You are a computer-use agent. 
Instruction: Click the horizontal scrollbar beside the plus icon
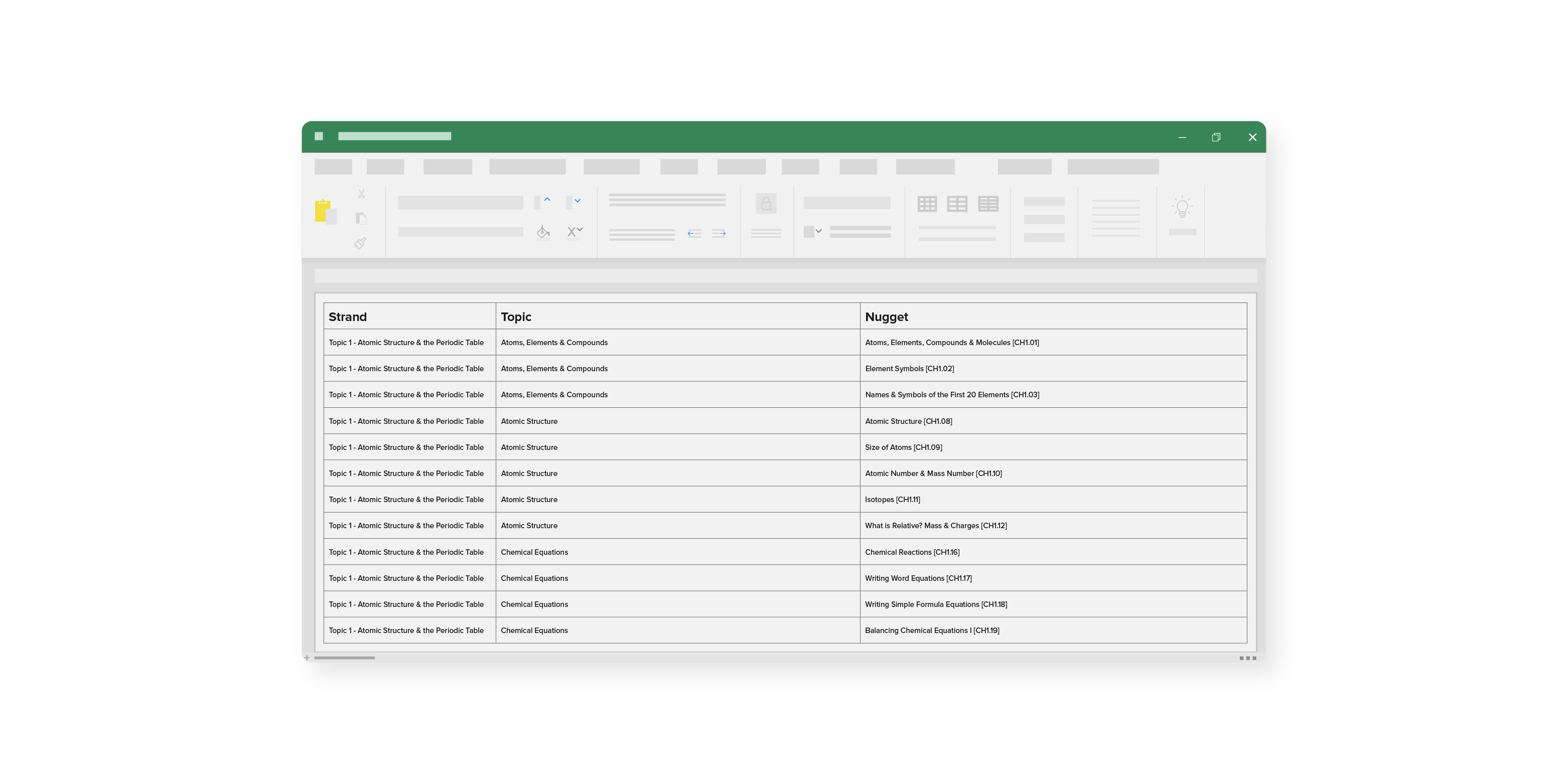[x=345, y=658]
